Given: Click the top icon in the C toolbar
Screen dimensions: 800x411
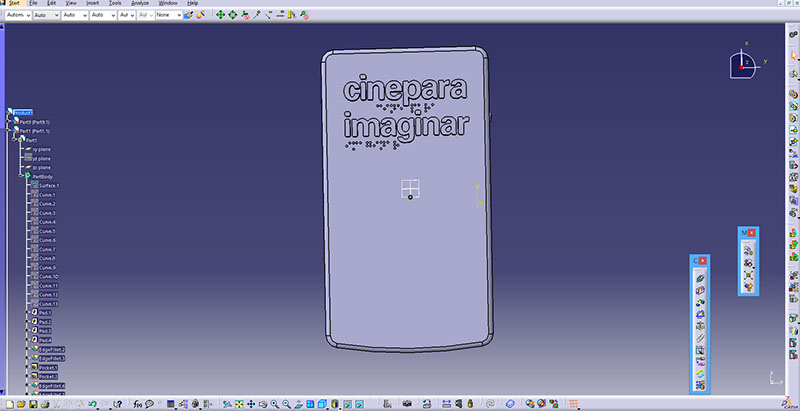Looking at the screenshot, I should click(700, 278).
